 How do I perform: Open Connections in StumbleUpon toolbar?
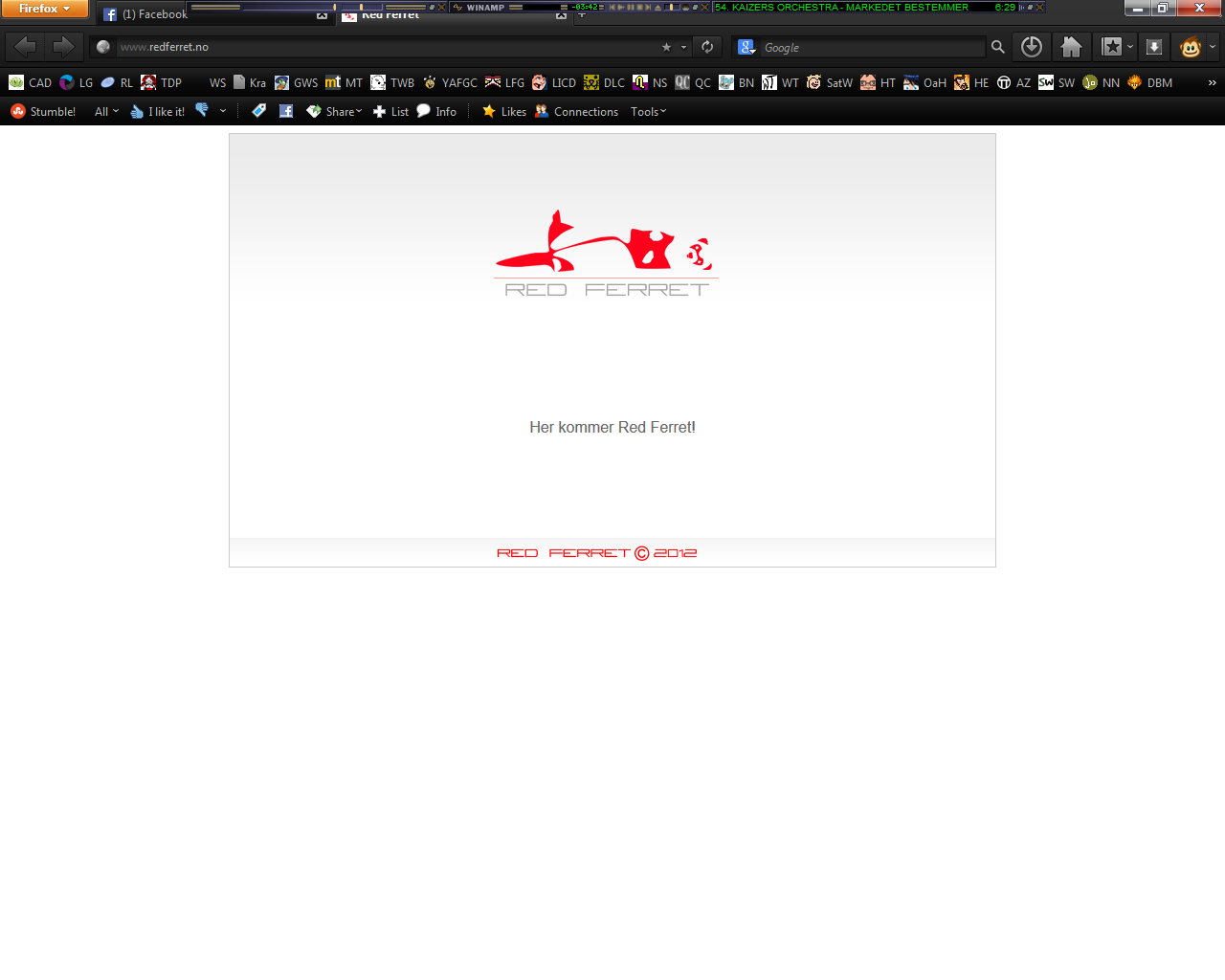[x=576, y=112]
